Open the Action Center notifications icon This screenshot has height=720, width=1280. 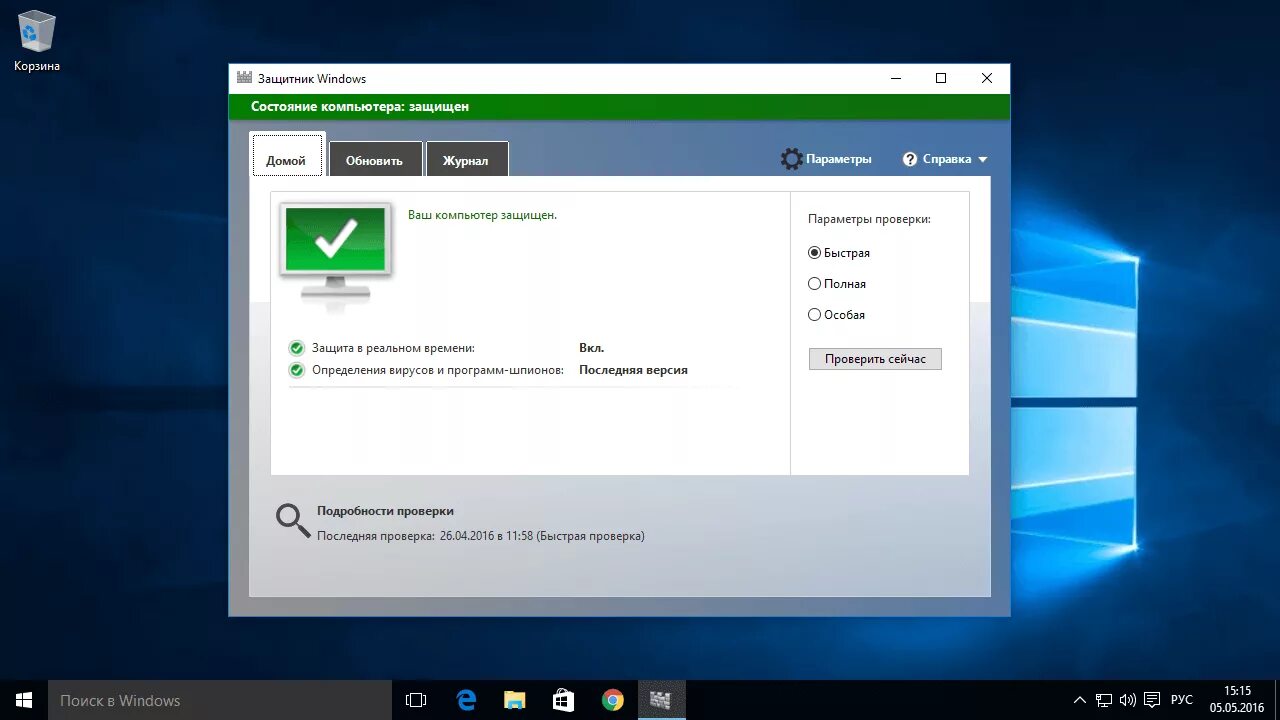(1152, 700)
